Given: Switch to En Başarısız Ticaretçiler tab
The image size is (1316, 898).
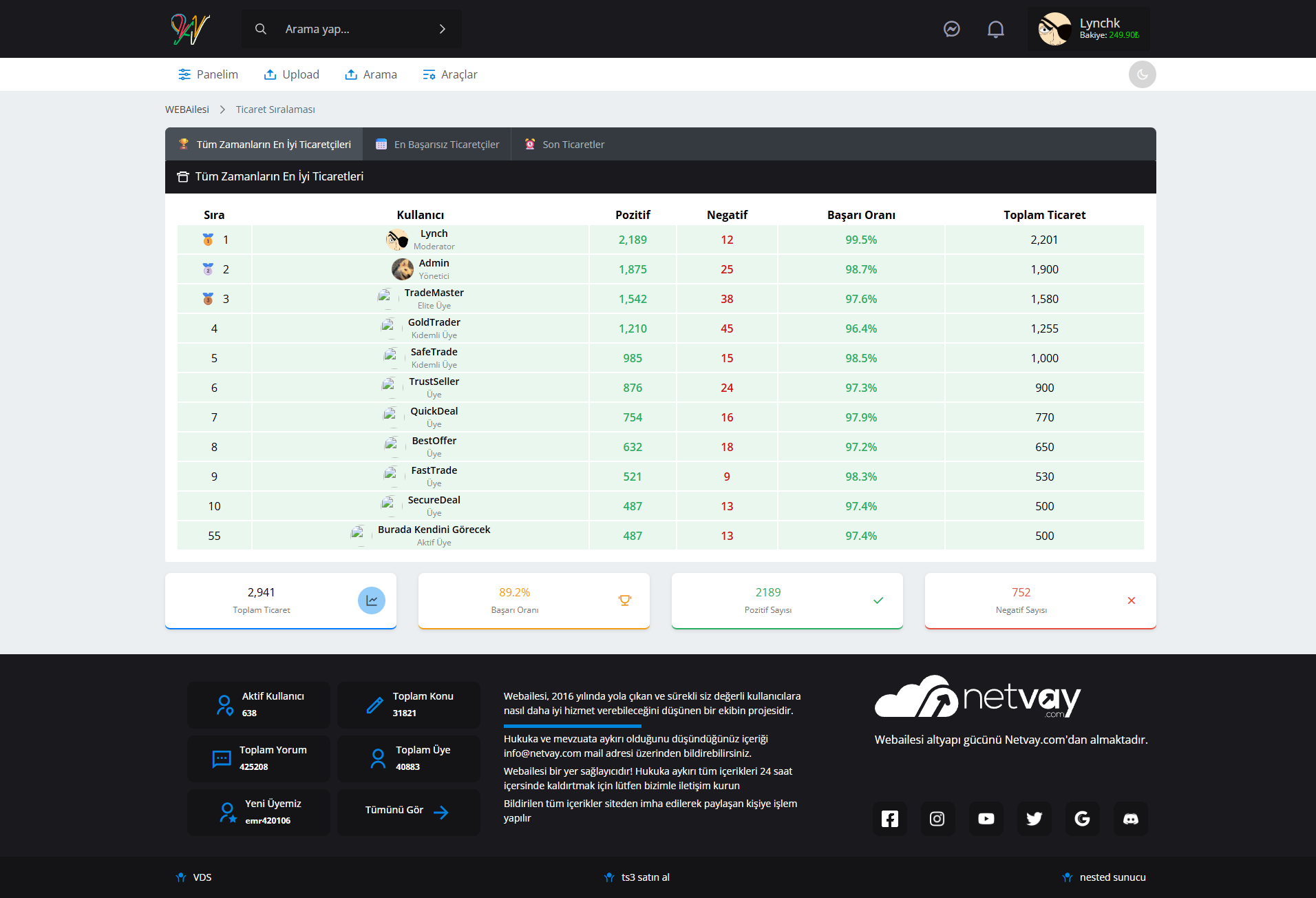Looking at the screenshot, I should click(437, 144).
